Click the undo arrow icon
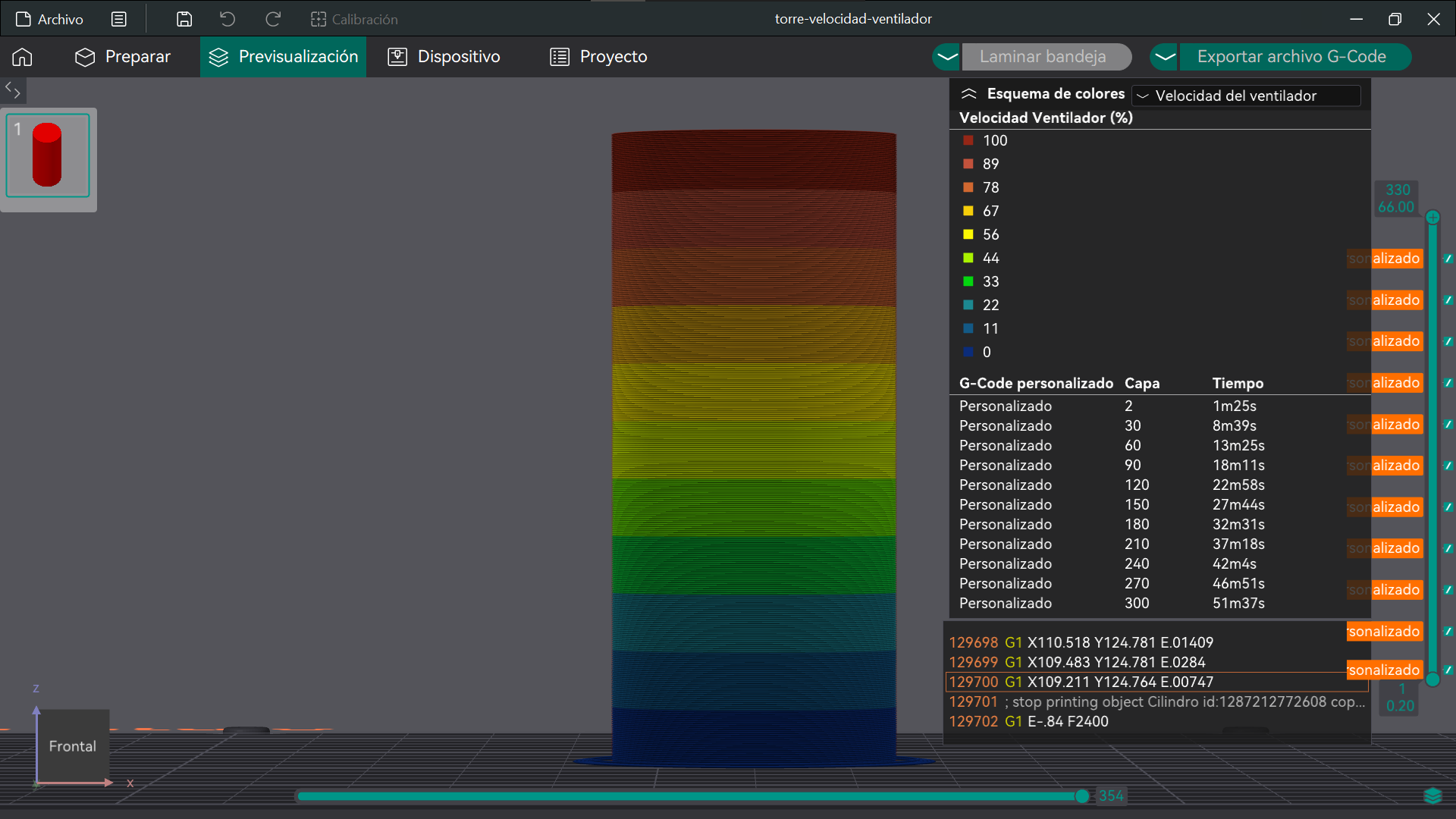1456x819 pixels. click(227, 19)
